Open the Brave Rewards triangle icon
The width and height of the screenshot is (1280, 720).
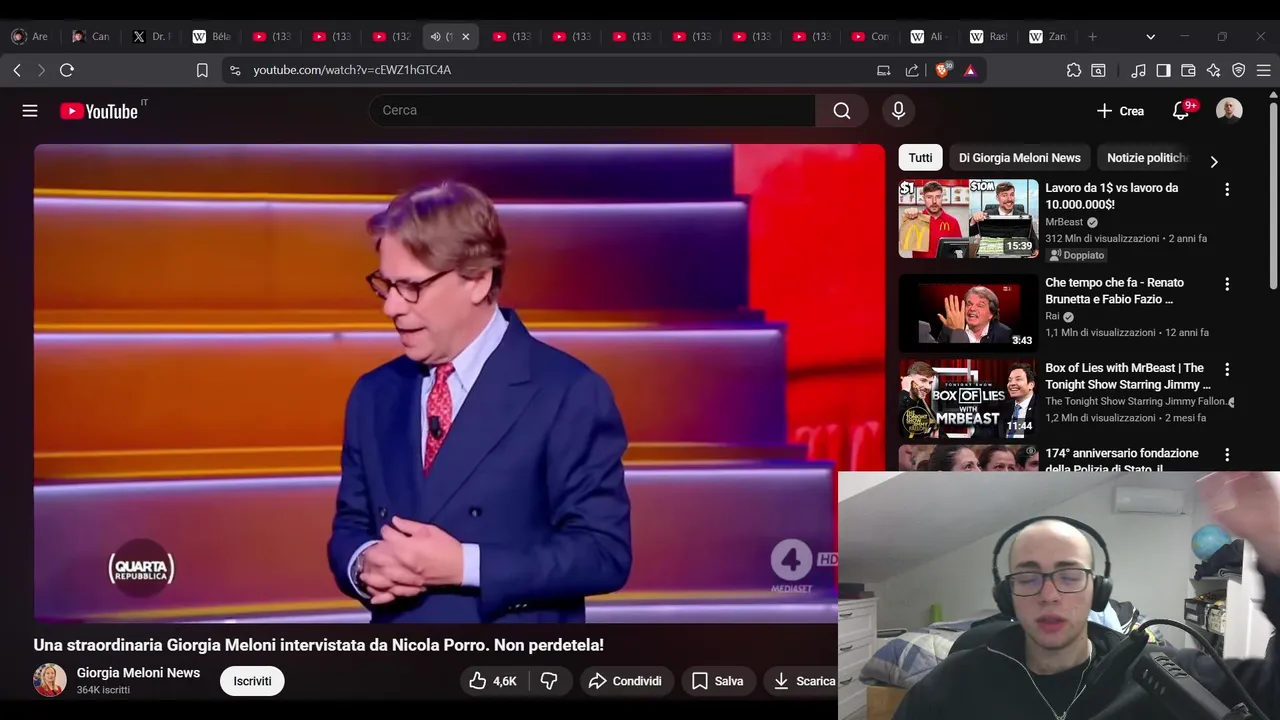[x=970, y=70]
